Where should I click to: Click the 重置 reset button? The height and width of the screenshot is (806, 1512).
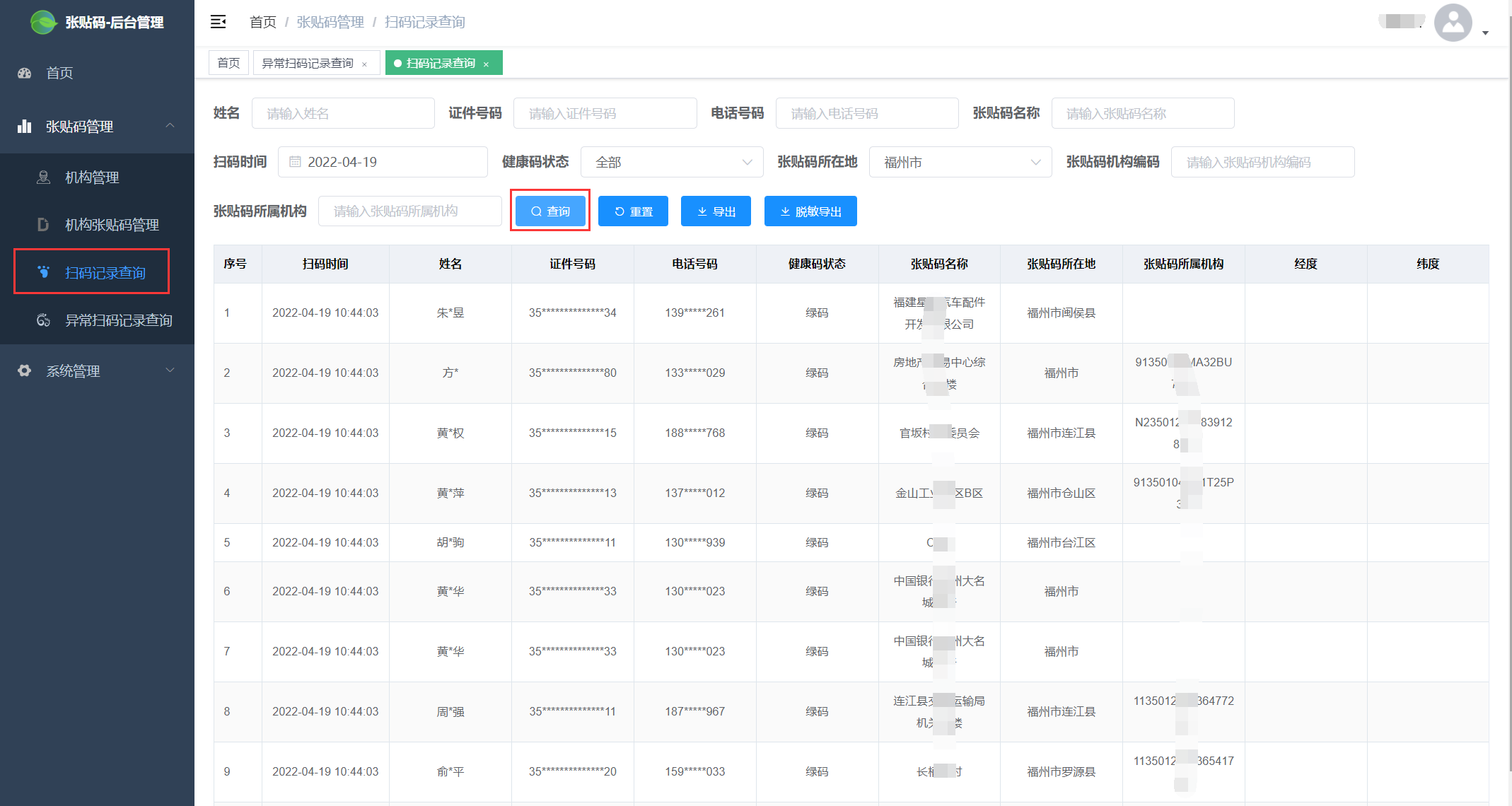pos(633,211)
